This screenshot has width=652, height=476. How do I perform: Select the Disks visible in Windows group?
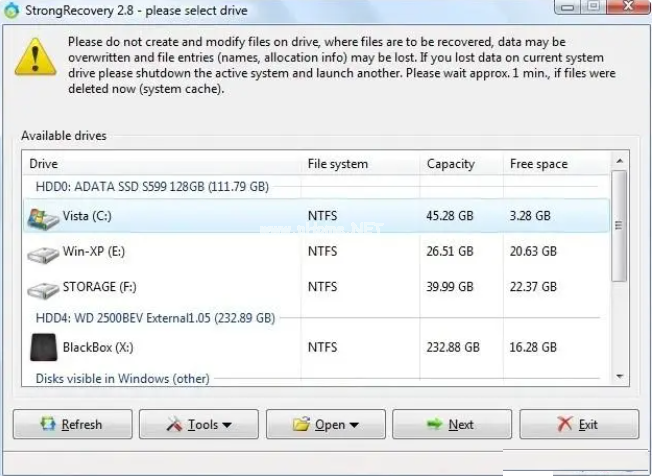click(122, 379)
